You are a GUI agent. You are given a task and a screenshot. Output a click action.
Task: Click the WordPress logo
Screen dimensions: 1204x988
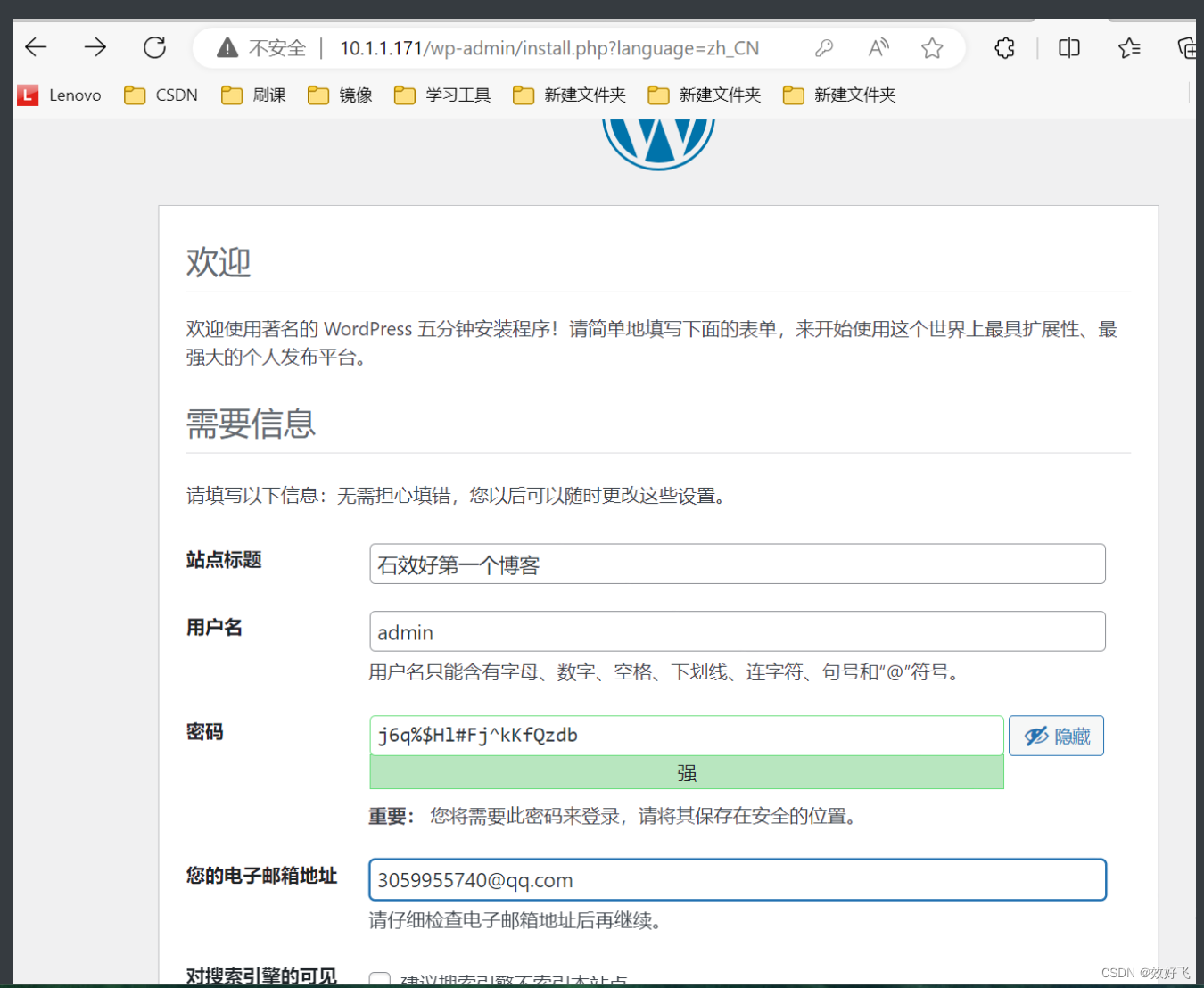pos(658,143)
